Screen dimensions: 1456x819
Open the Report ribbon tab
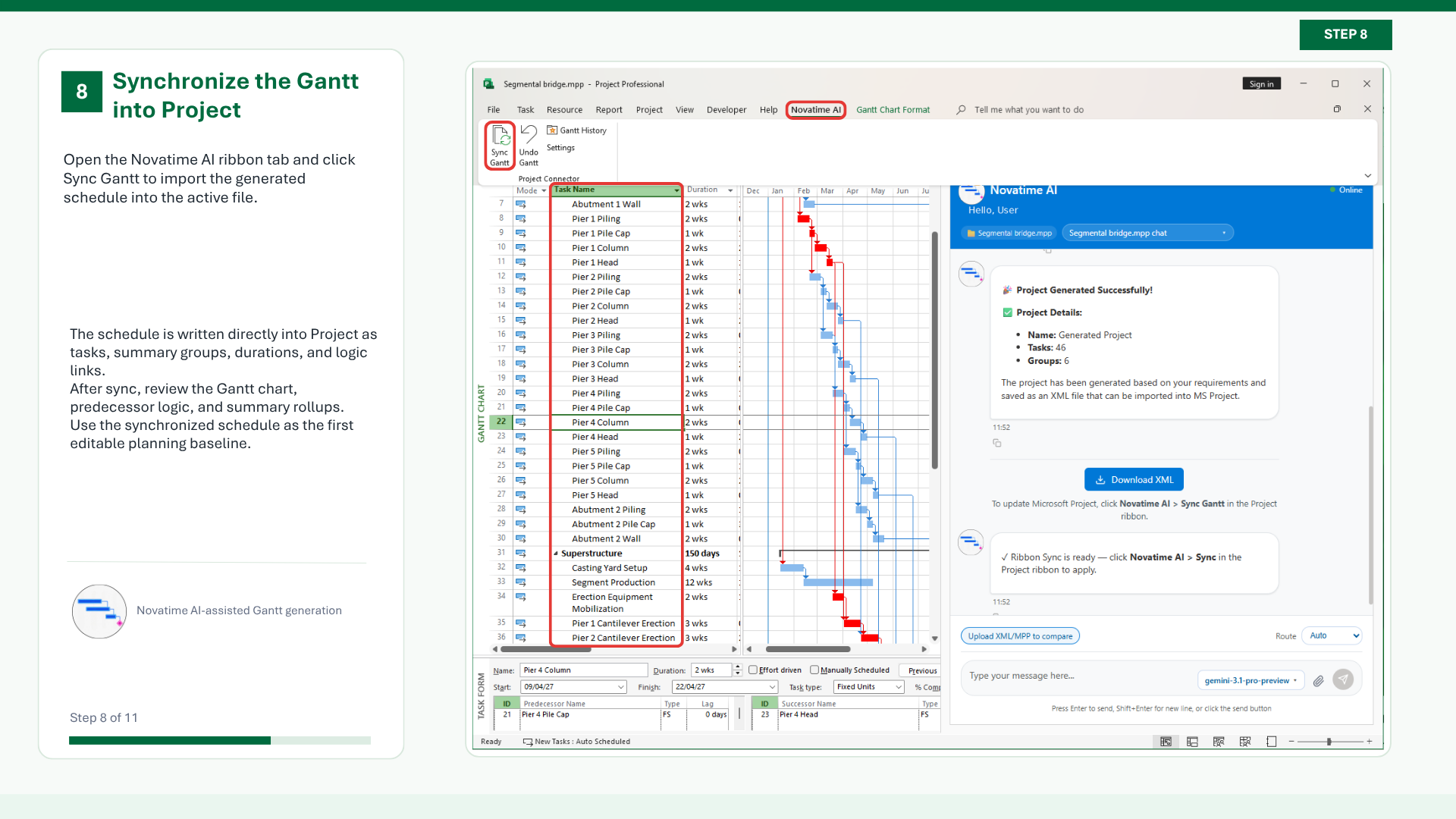point(609,110)
